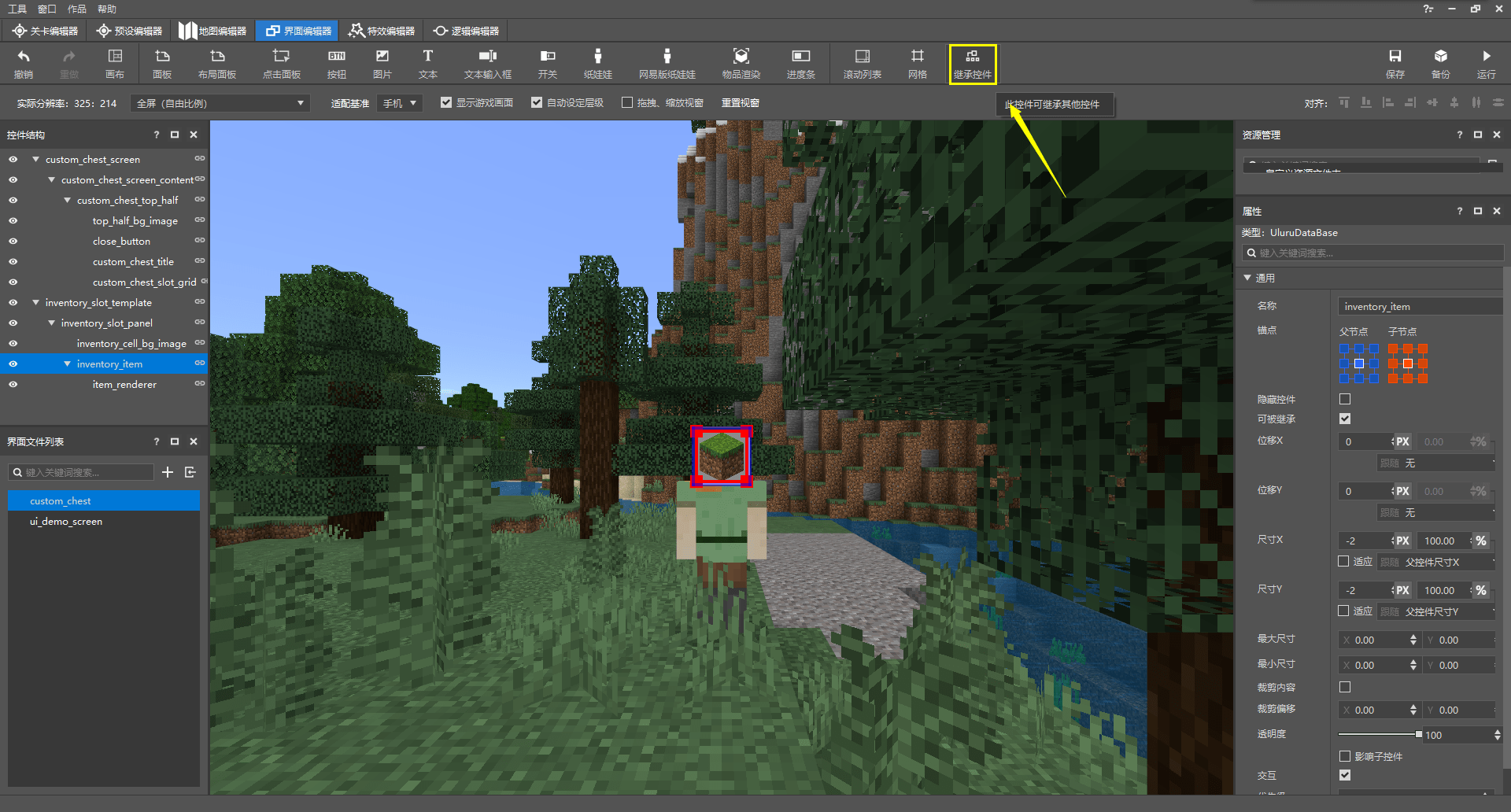The height and width of the screenshot is (812, 1511).
Task: Select ui_demo_screen in the file list
Action: click(x=66, y=522)
